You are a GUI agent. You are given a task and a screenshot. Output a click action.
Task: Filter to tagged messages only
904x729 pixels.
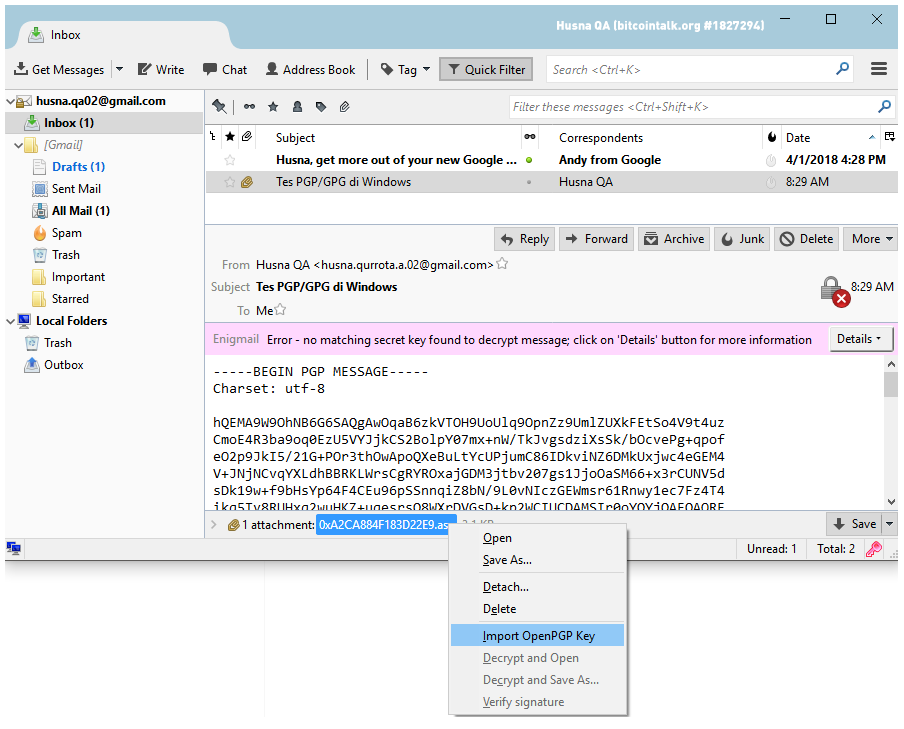321,106
